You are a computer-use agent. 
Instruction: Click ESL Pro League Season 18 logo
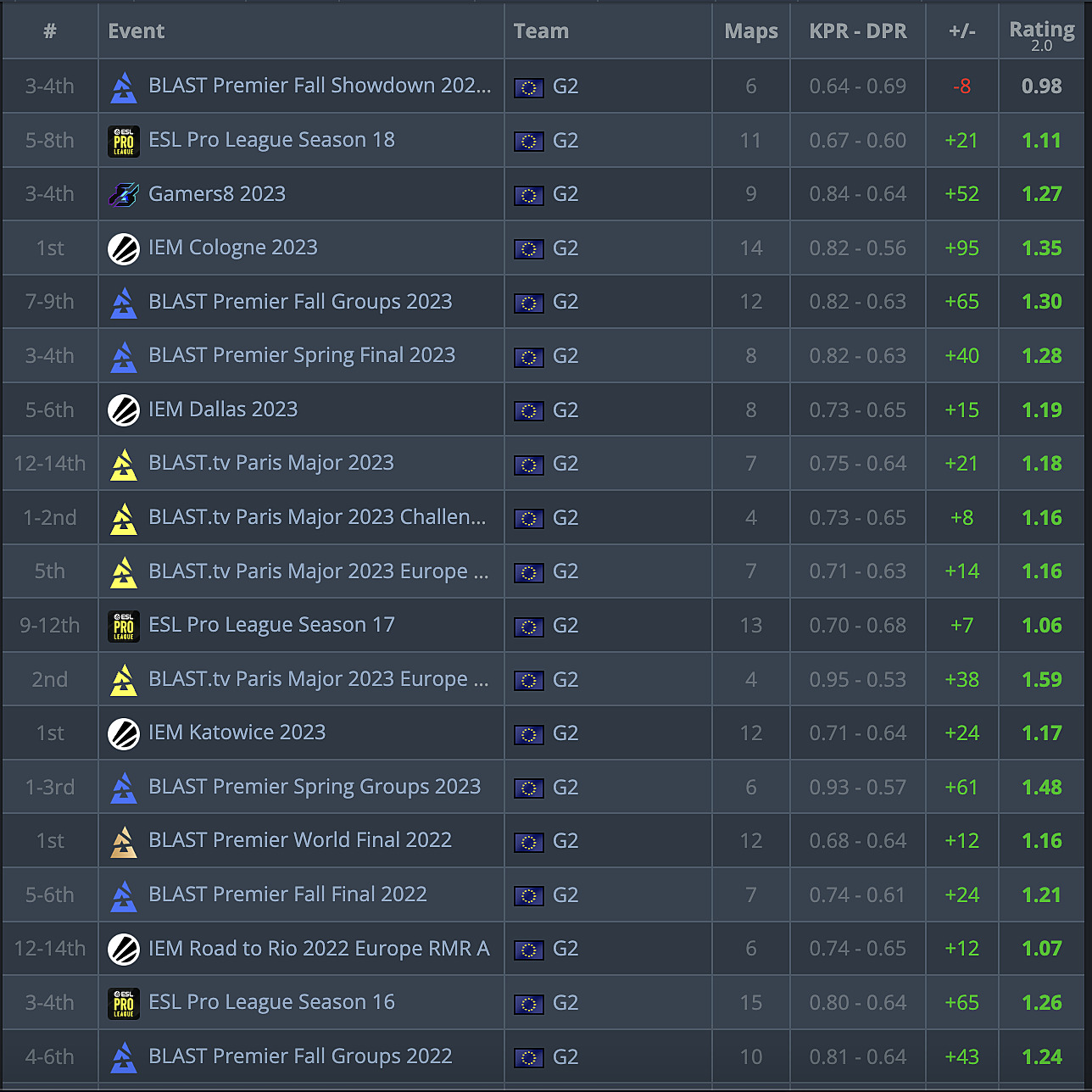(x=124, y=142)
